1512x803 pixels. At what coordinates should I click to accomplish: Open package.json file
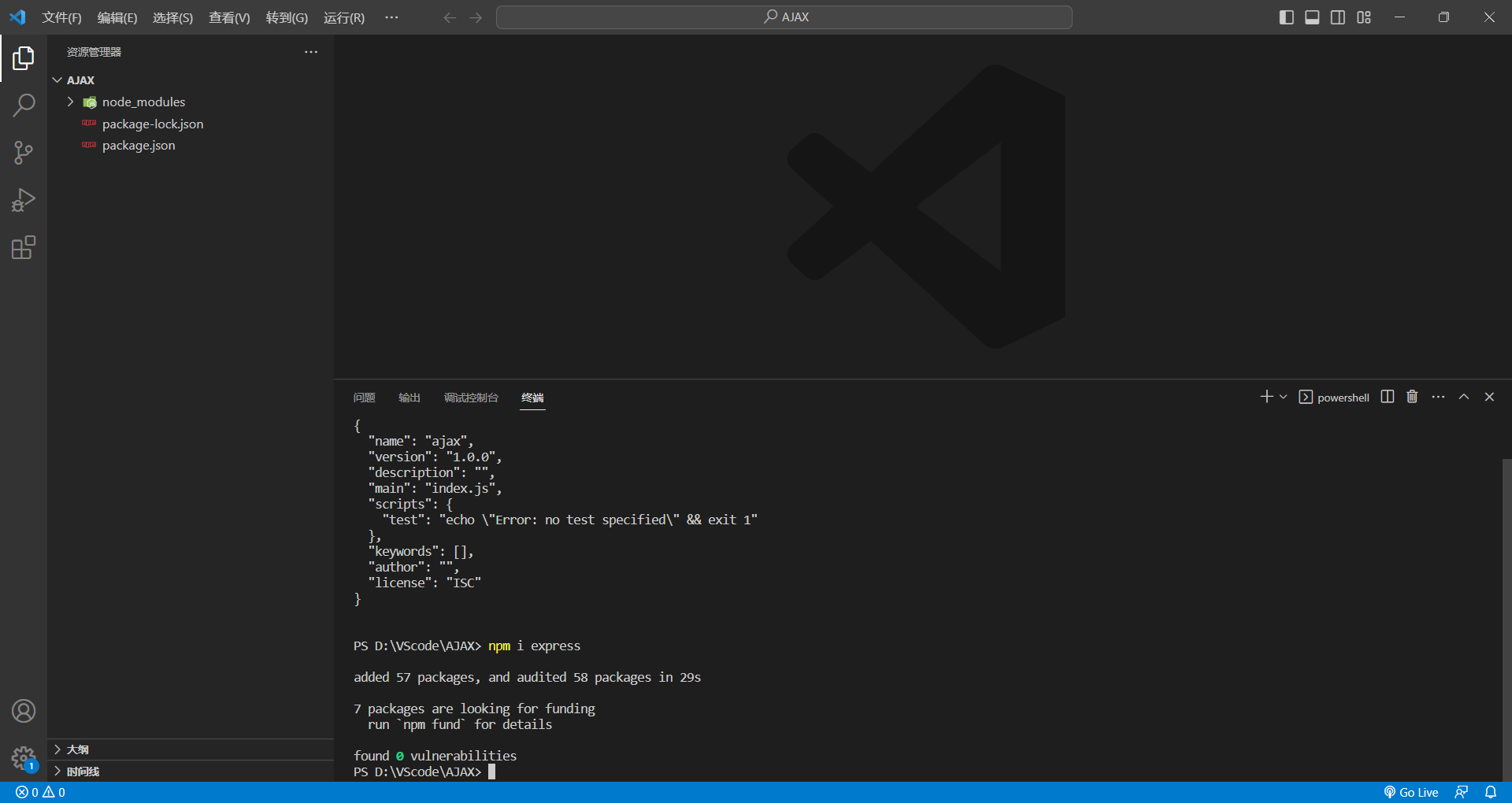[191, 145]
